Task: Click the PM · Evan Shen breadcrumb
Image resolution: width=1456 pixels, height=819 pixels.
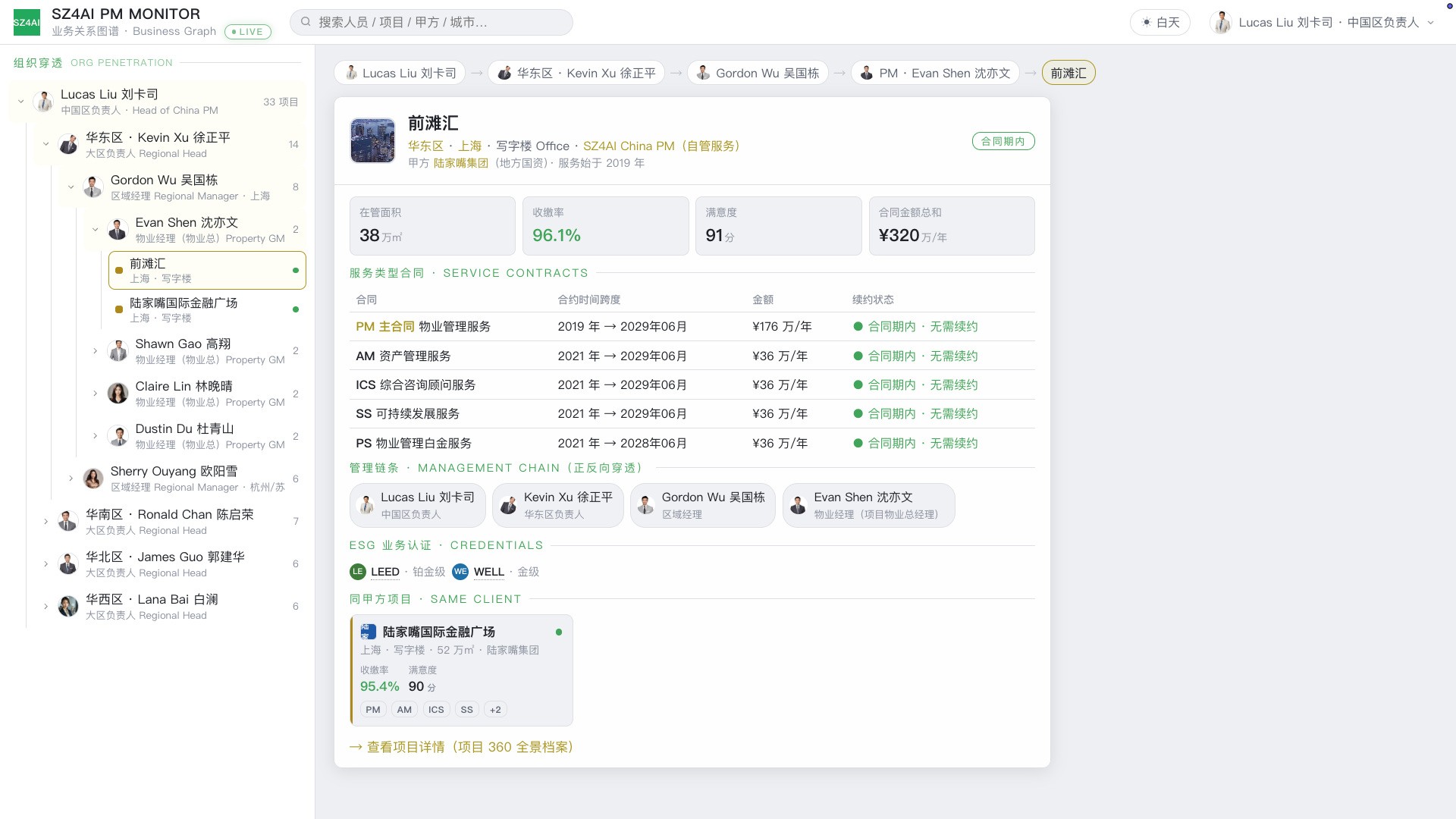Action: (x=935, y=73)
